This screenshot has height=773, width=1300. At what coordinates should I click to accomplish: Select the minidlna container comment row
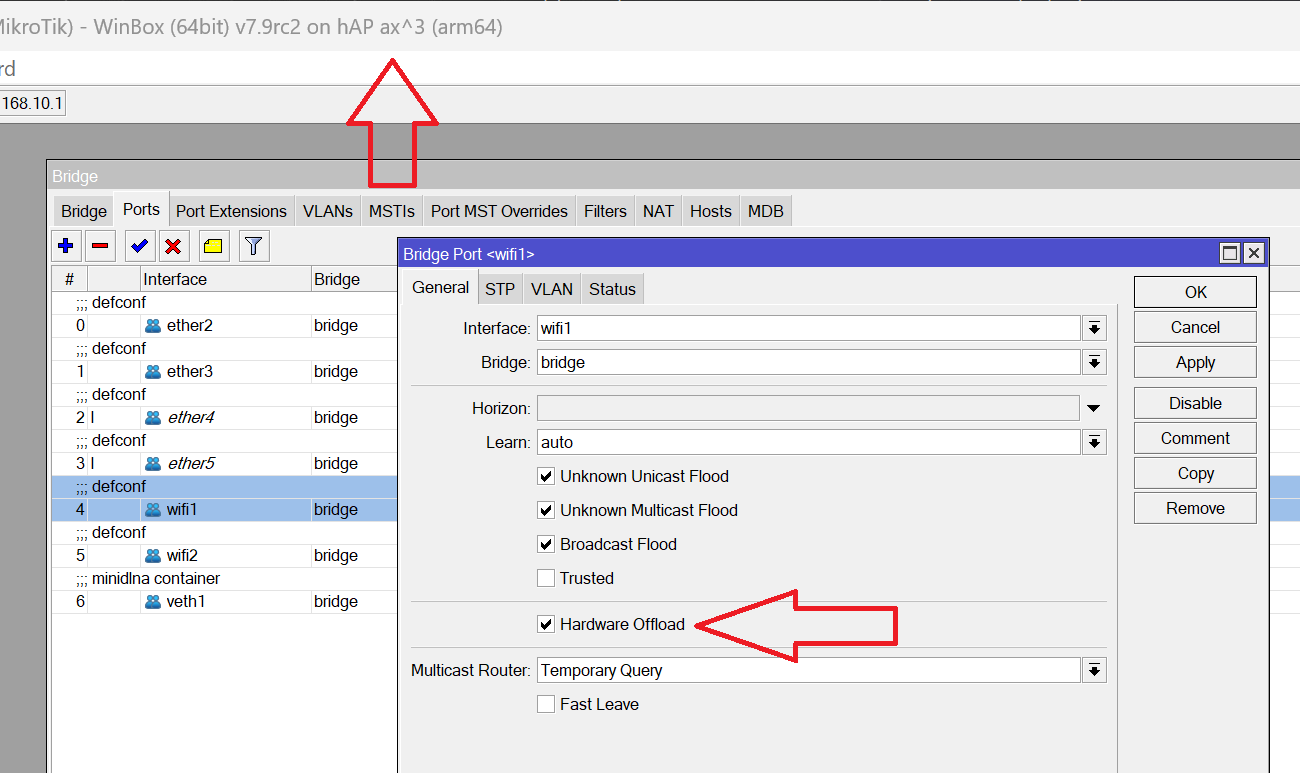(x=224, y=579)
